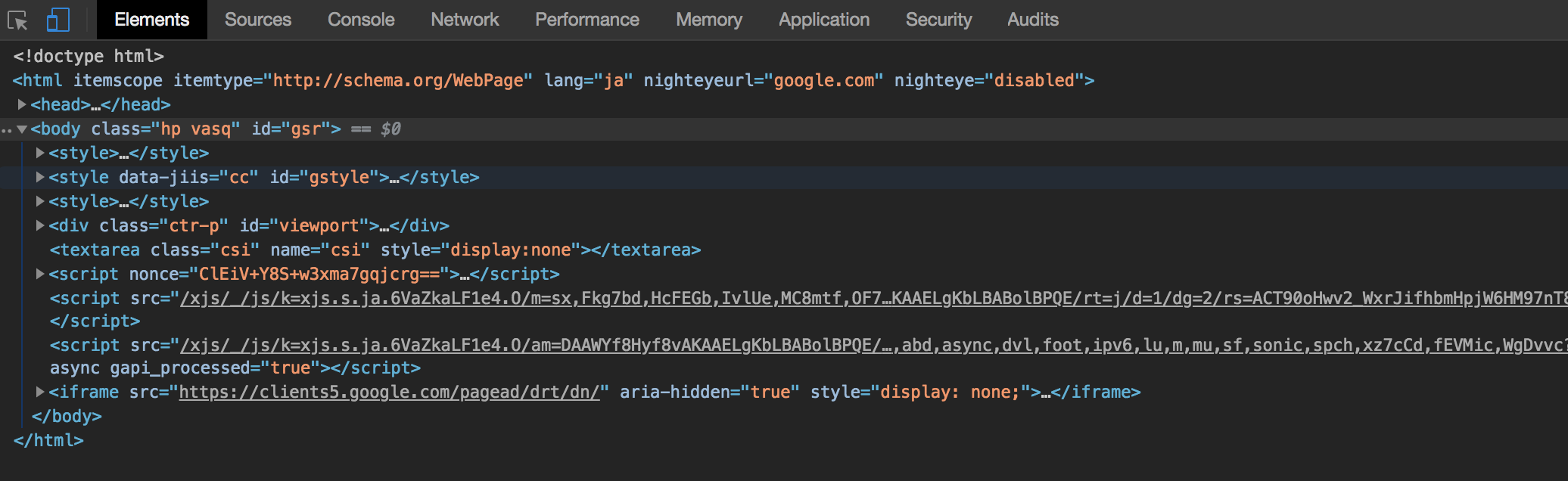Expand the style element above the viewport div
Viewport: 1568px width, 481px height.
[40, 201]
